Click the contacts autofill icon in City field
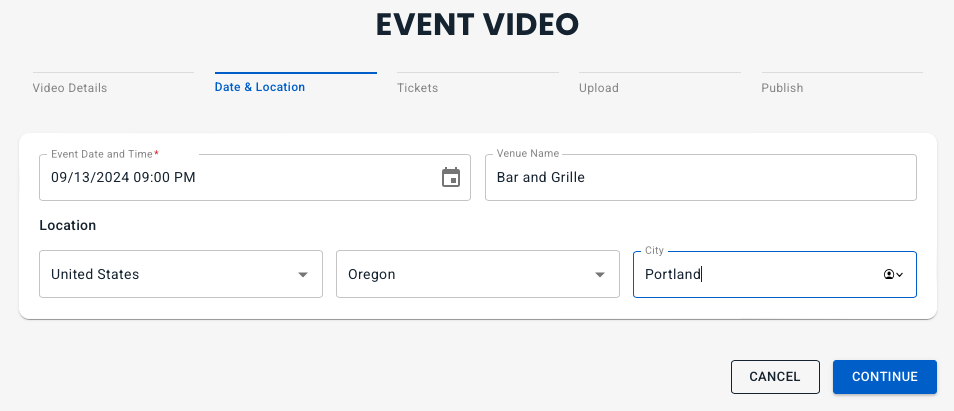Screen dimensions: 954x411 pyautogui.click(x=893, y=274)
